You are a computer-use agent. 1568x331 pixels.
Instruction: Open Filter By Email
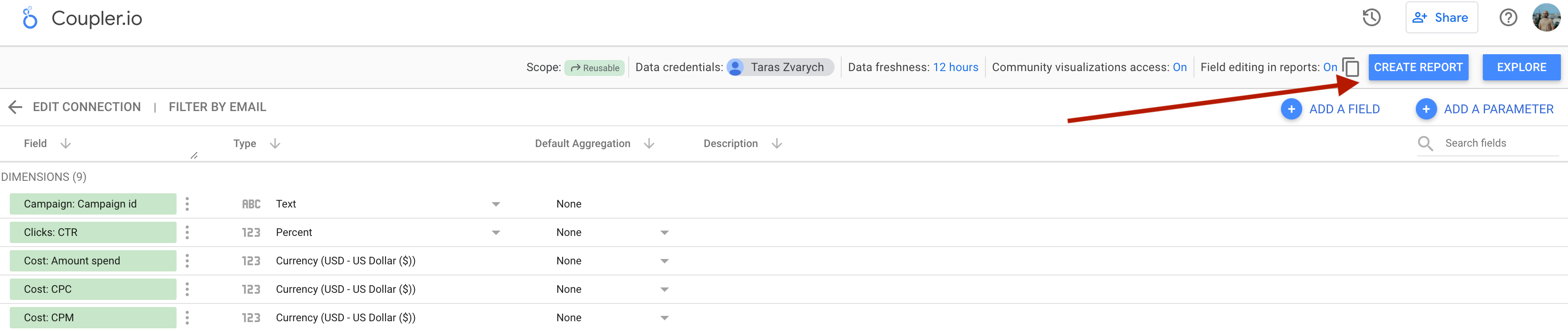click(217, 106)
